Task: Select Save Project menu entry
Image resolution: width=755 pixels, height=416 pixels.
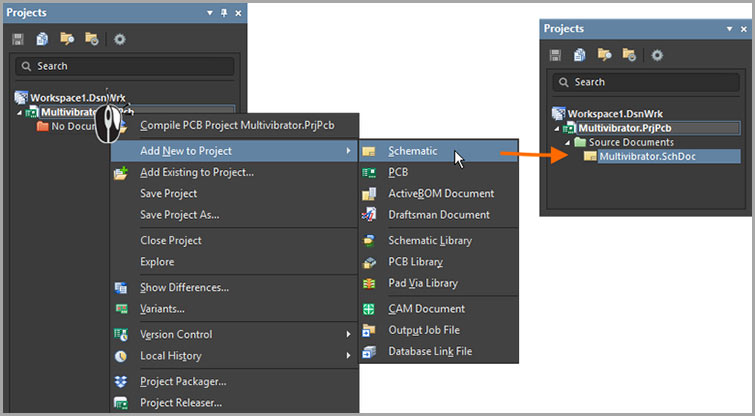Action: click(235, 194)
